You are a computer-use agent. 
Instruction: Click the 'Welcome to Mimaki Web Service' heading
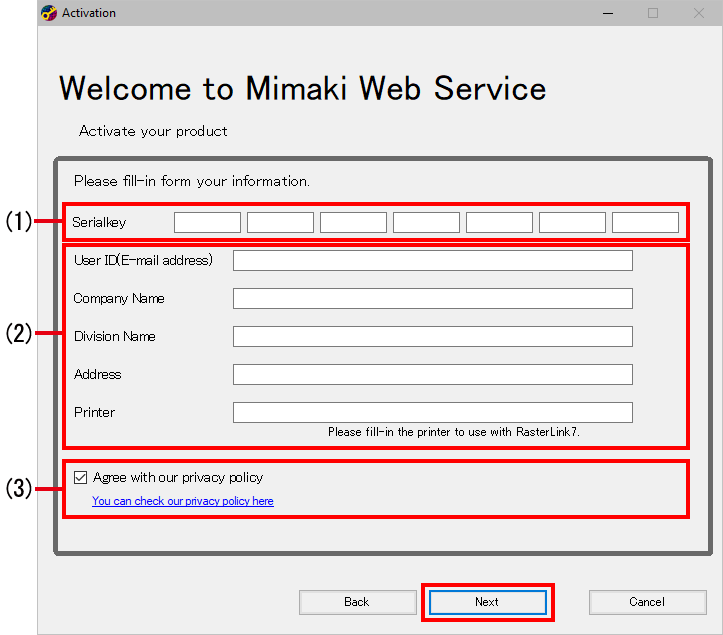click(x=302, y=88)
